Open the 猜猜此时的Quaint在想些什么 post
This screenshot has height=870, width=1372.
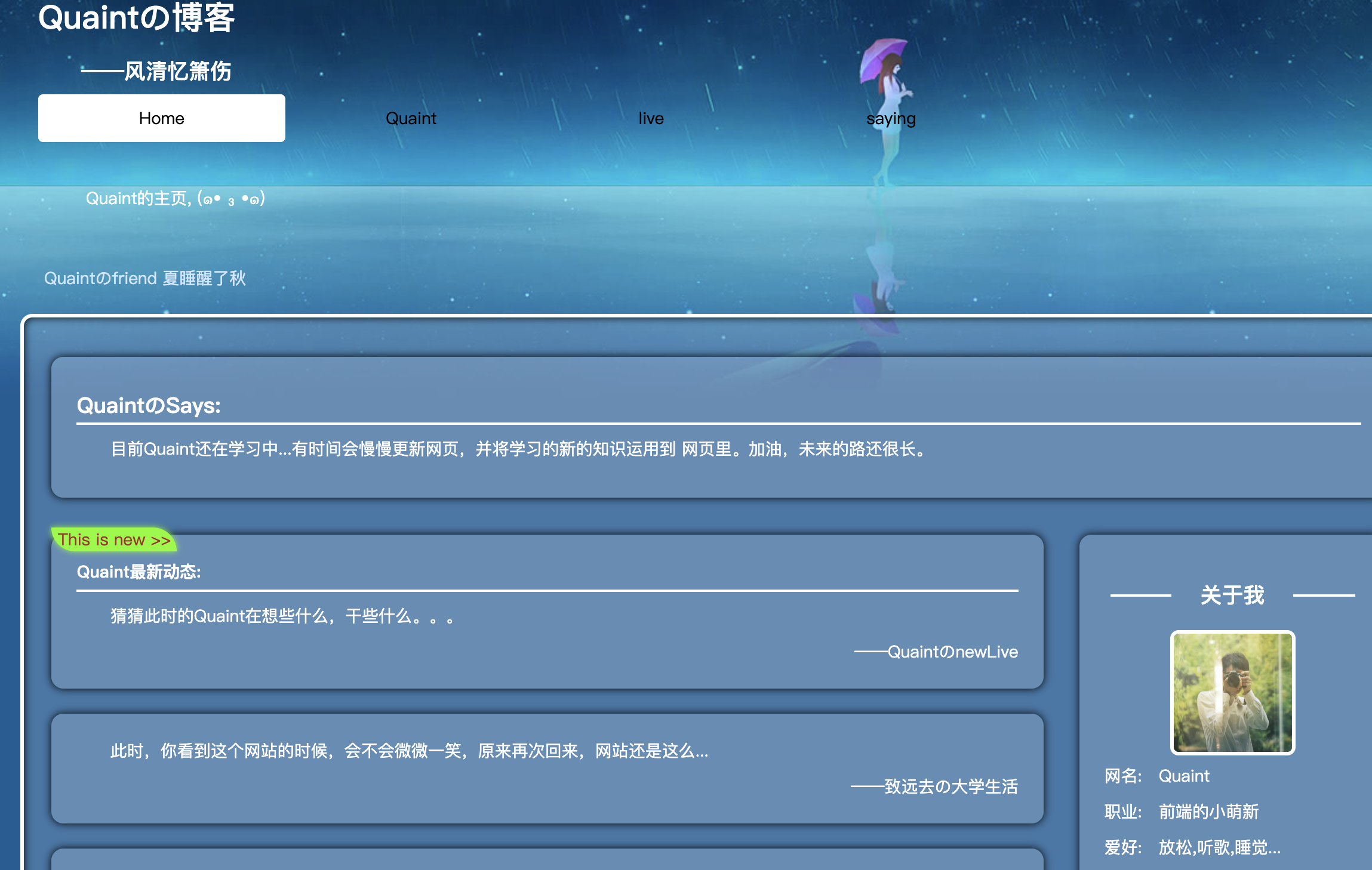pos(282,616)
